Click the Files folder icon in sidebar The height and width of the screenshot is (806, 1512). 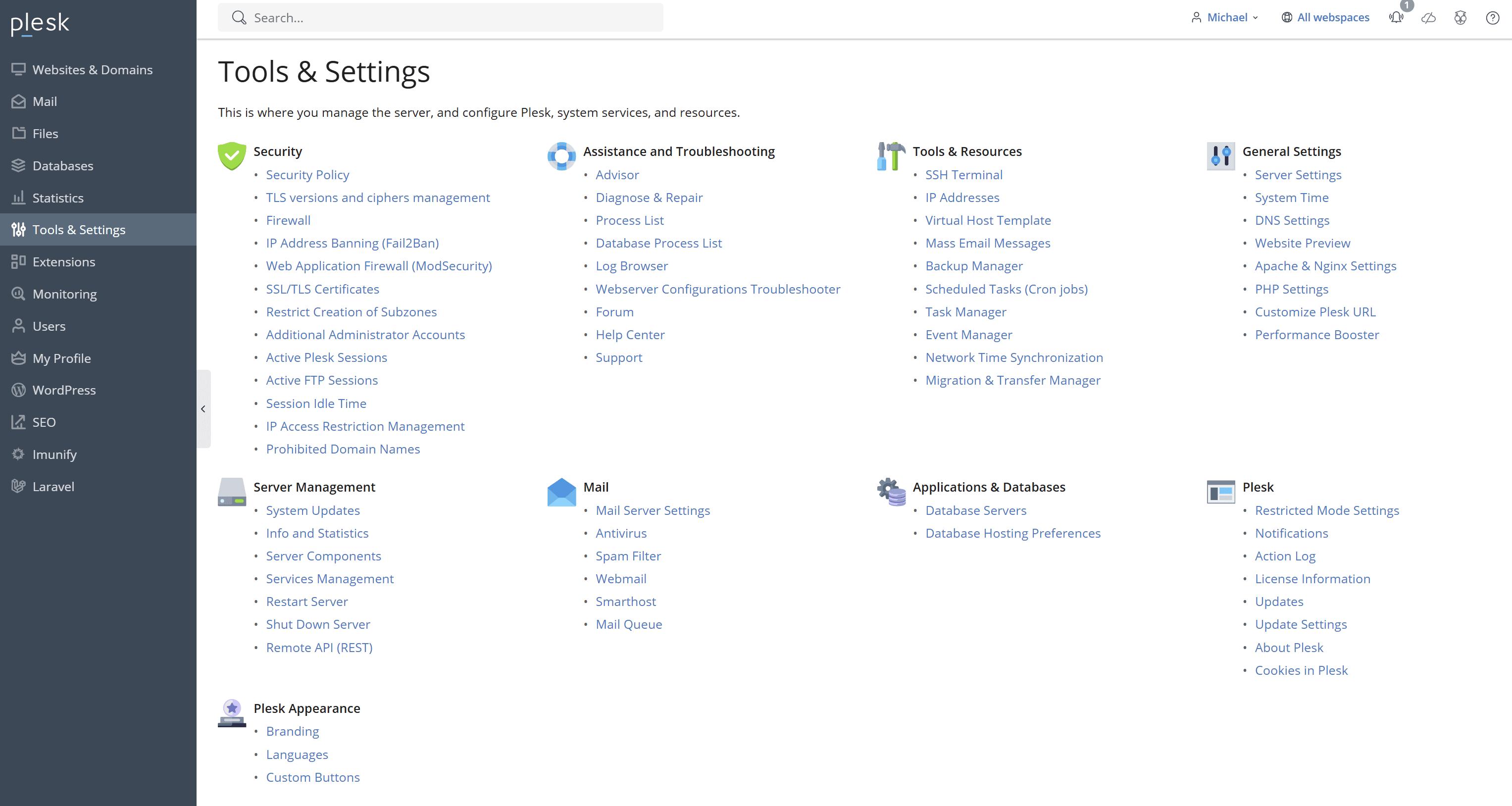pyautogui.click(x=19, y=133)
